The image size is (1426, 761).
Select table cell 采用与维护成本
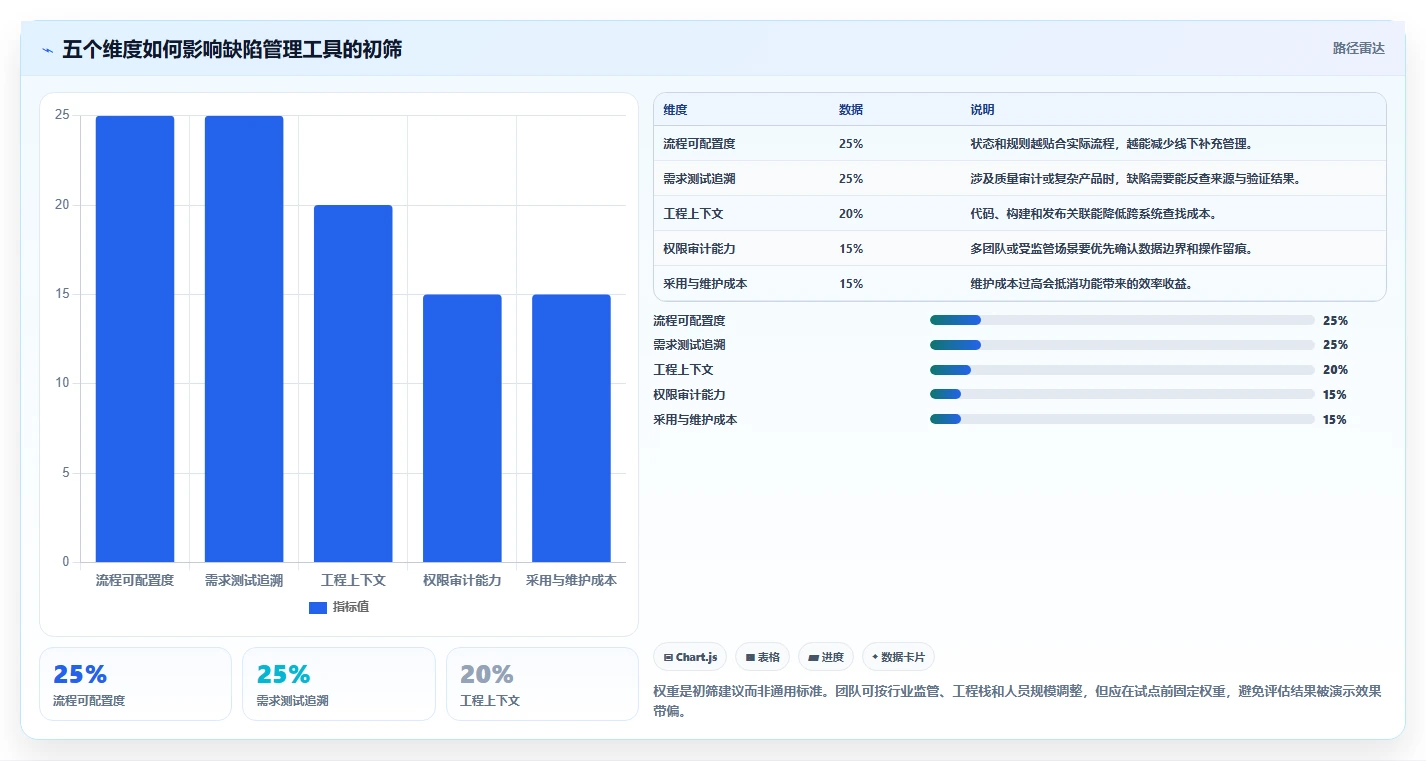click(x=705, y=284)
